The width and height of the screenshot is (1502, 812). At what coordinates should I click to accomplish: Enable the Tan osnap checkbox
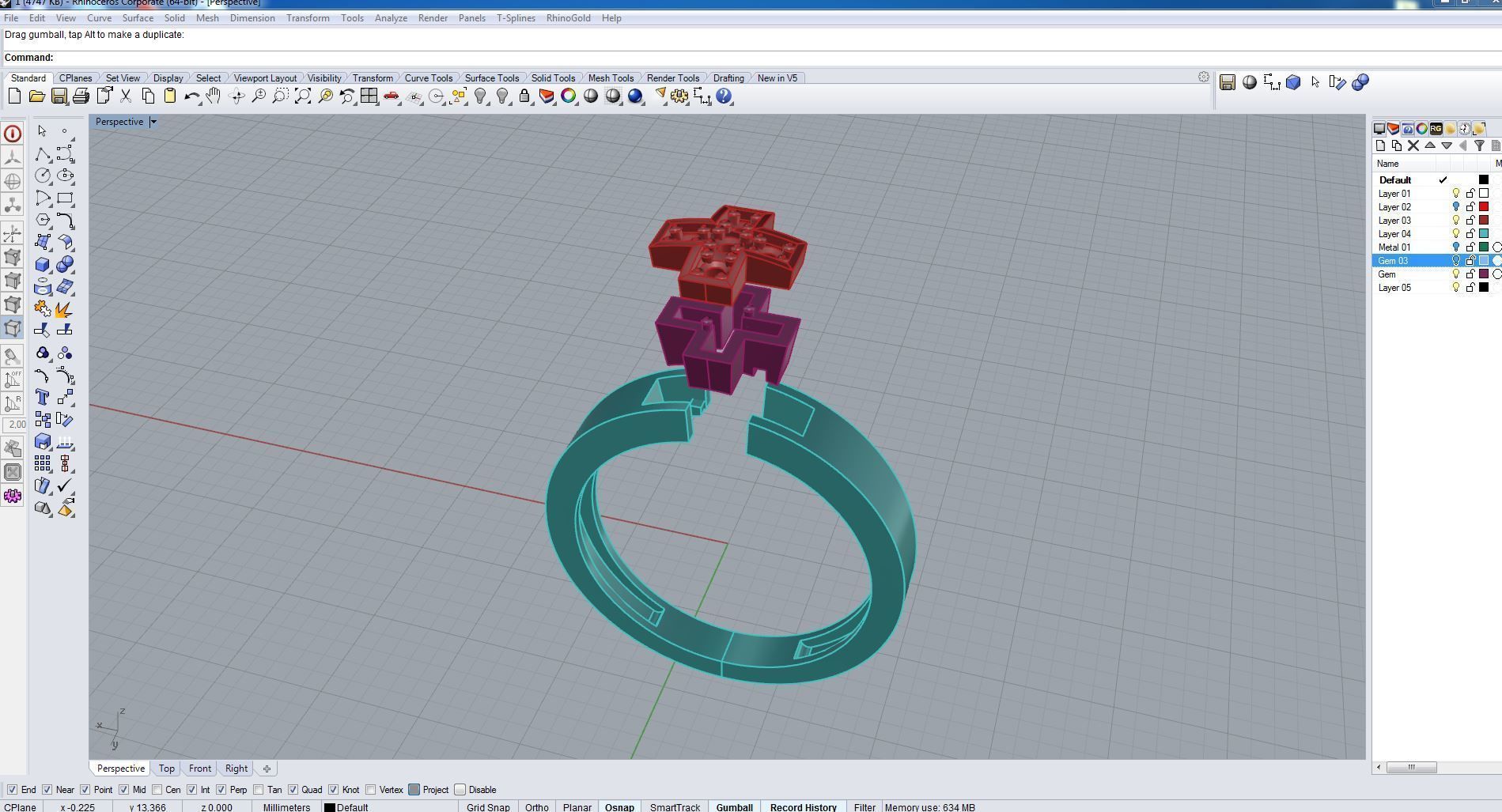coord(258,789)
